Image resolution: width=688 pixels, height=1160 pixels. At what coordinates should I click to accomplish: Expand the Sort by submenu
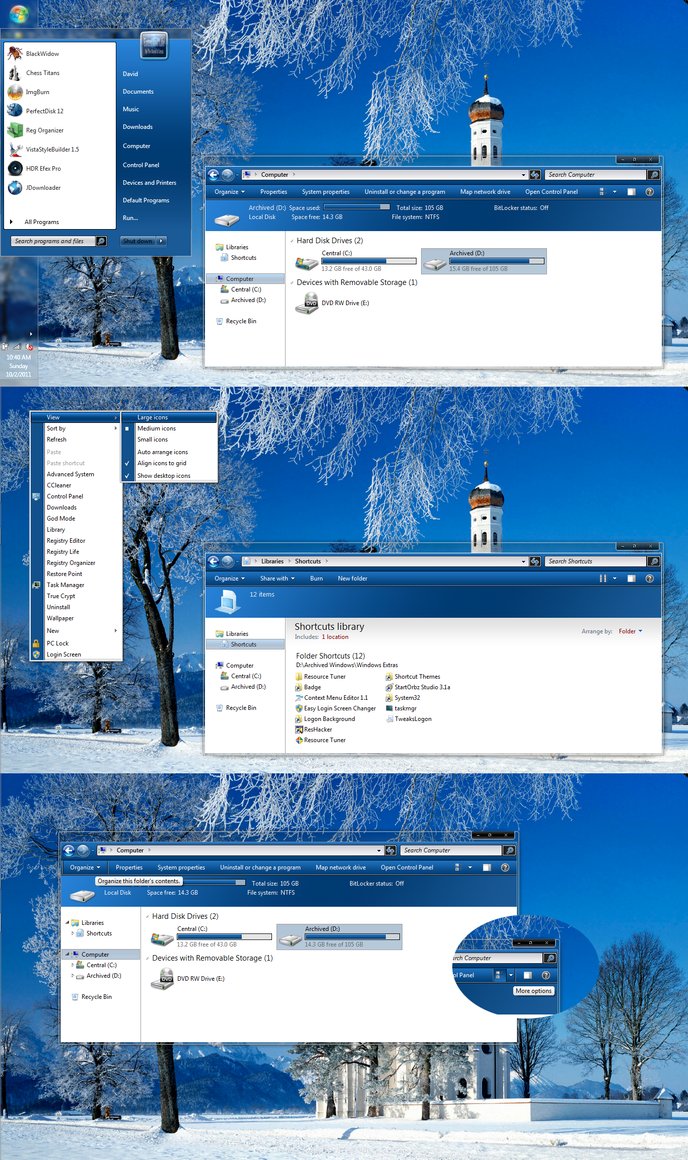click(57, 428)
